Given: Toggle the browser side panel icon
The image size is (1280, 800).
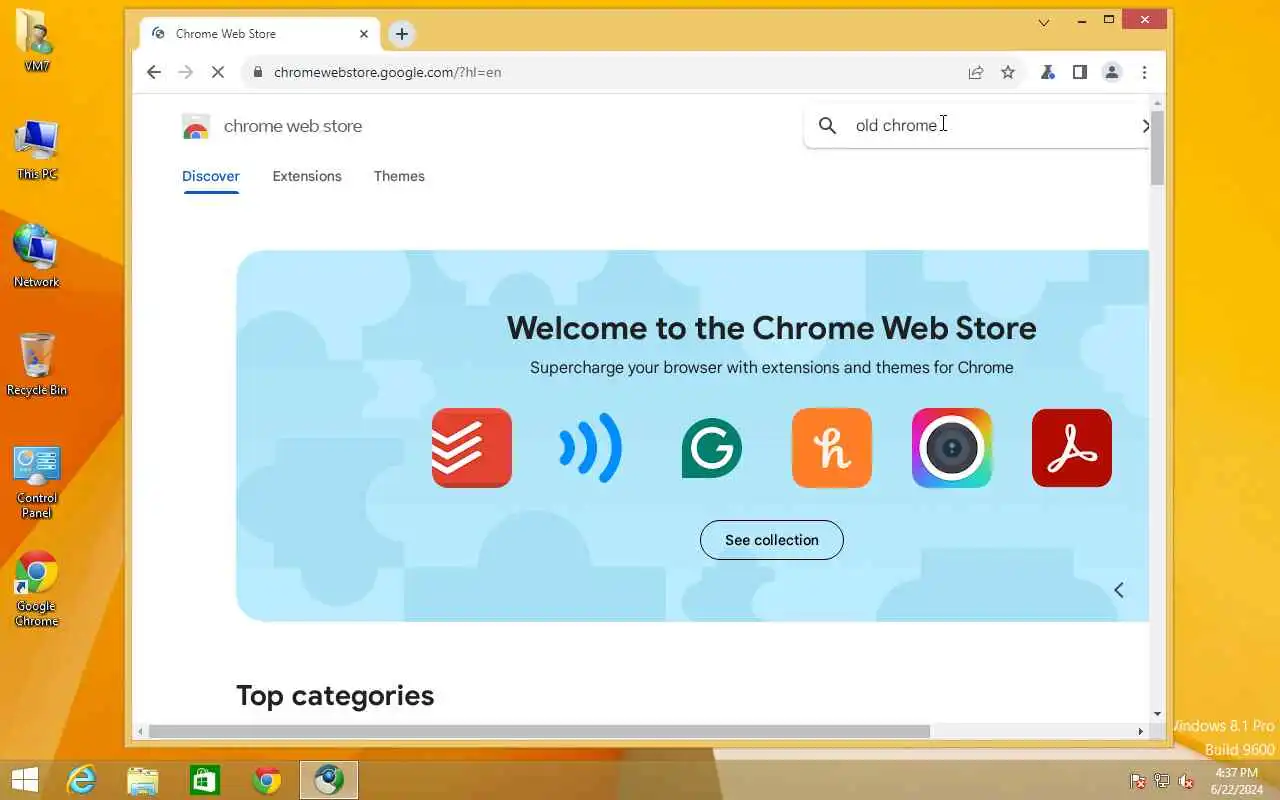Looking at the screenshot, I should [x=1080, y=72].
